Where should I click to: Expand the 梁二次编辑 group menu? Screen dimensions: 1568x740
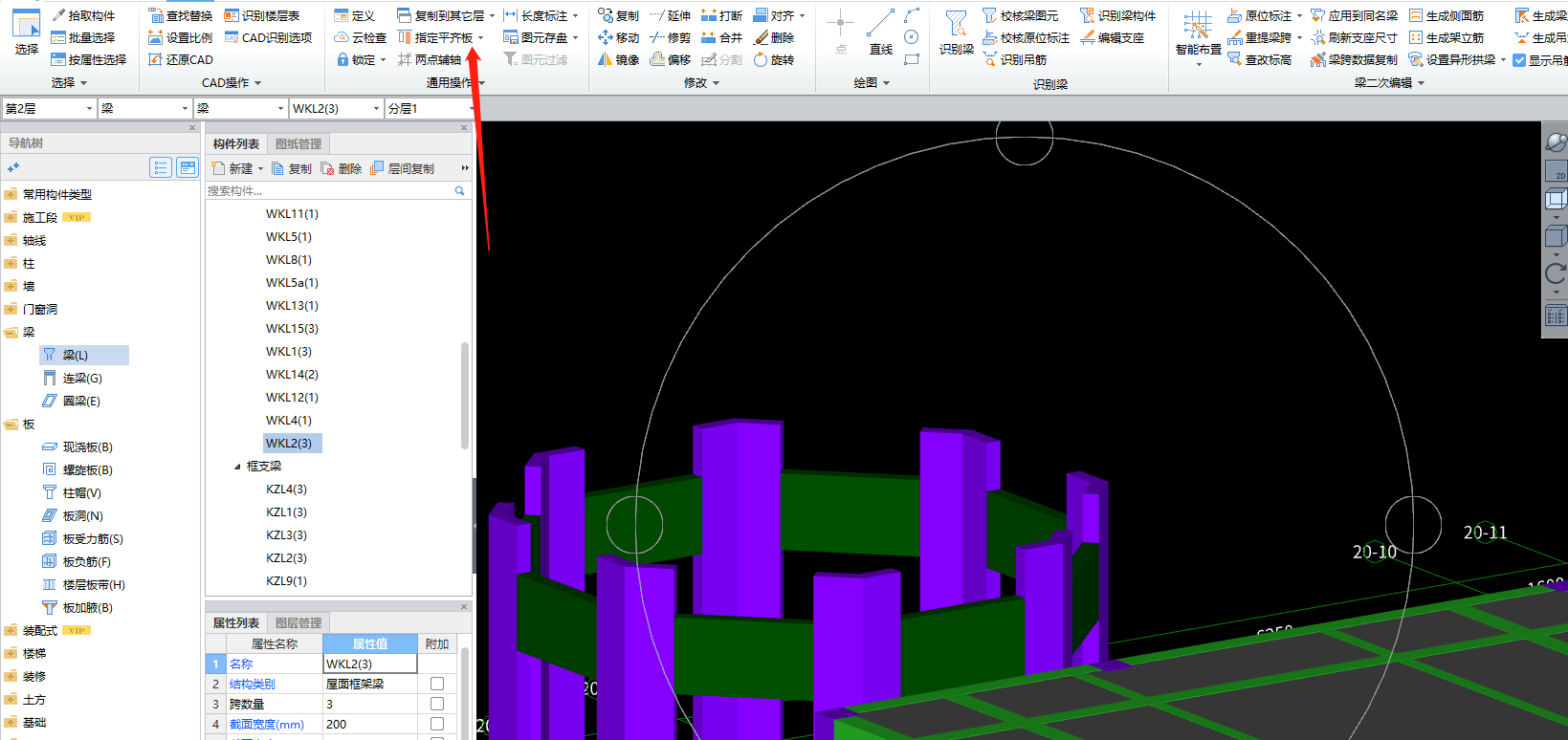pyautogui.click(x=1389, y=83)
